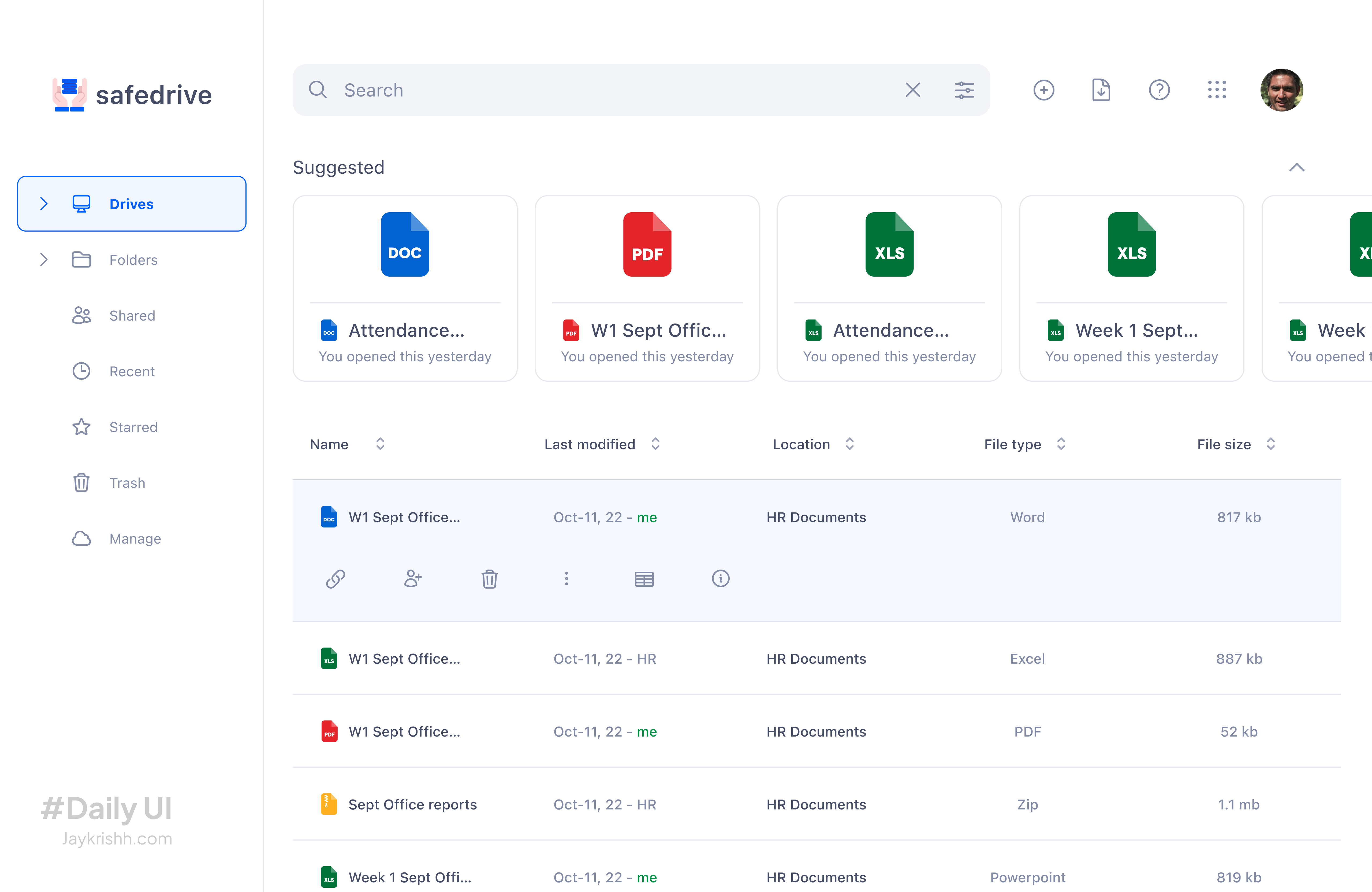Open Sept Office reports file name
This screenshot has width=1372, height=892.
(412, 804)
